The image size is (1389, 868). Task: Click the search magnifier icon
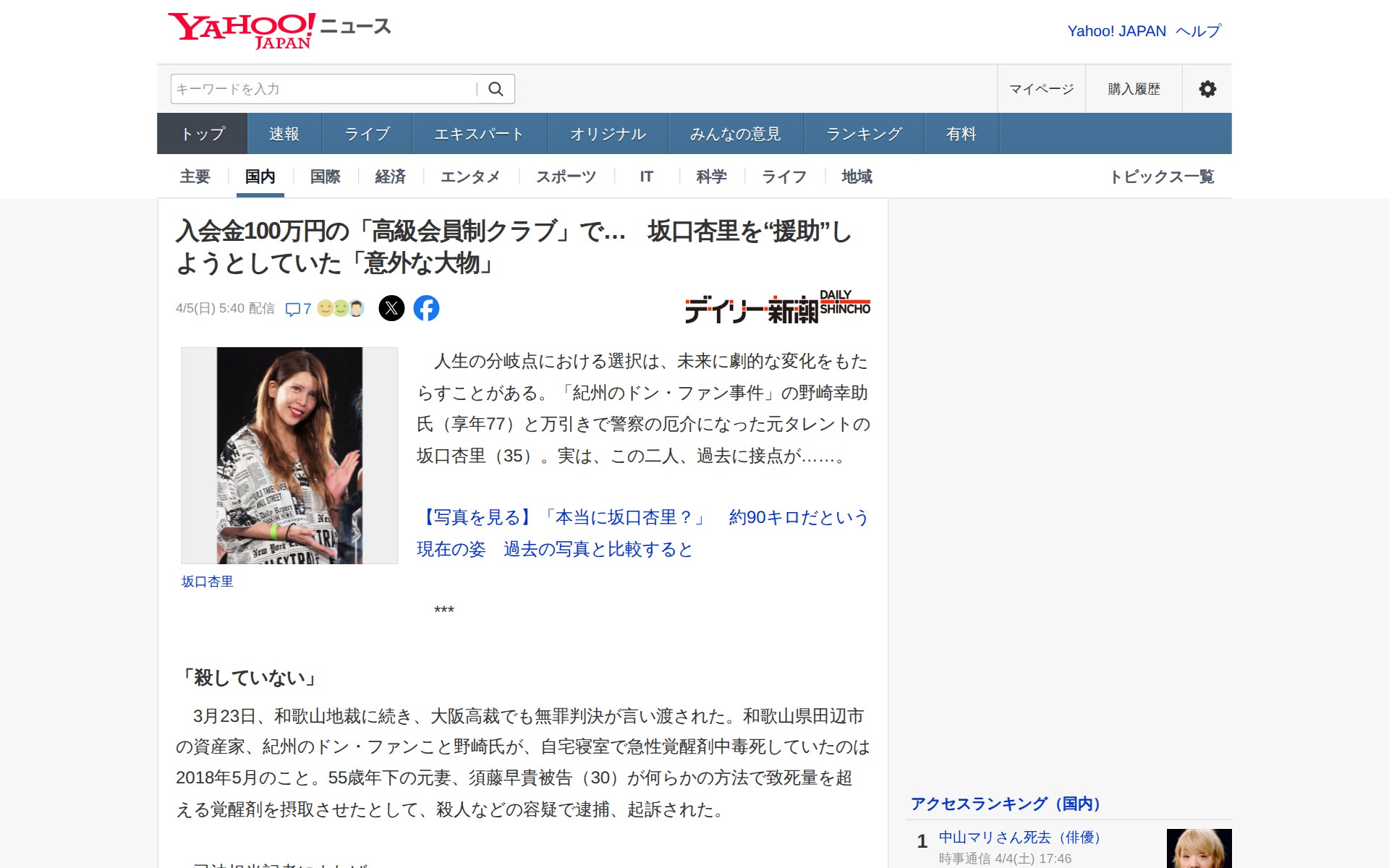click(x=496, y=88)
